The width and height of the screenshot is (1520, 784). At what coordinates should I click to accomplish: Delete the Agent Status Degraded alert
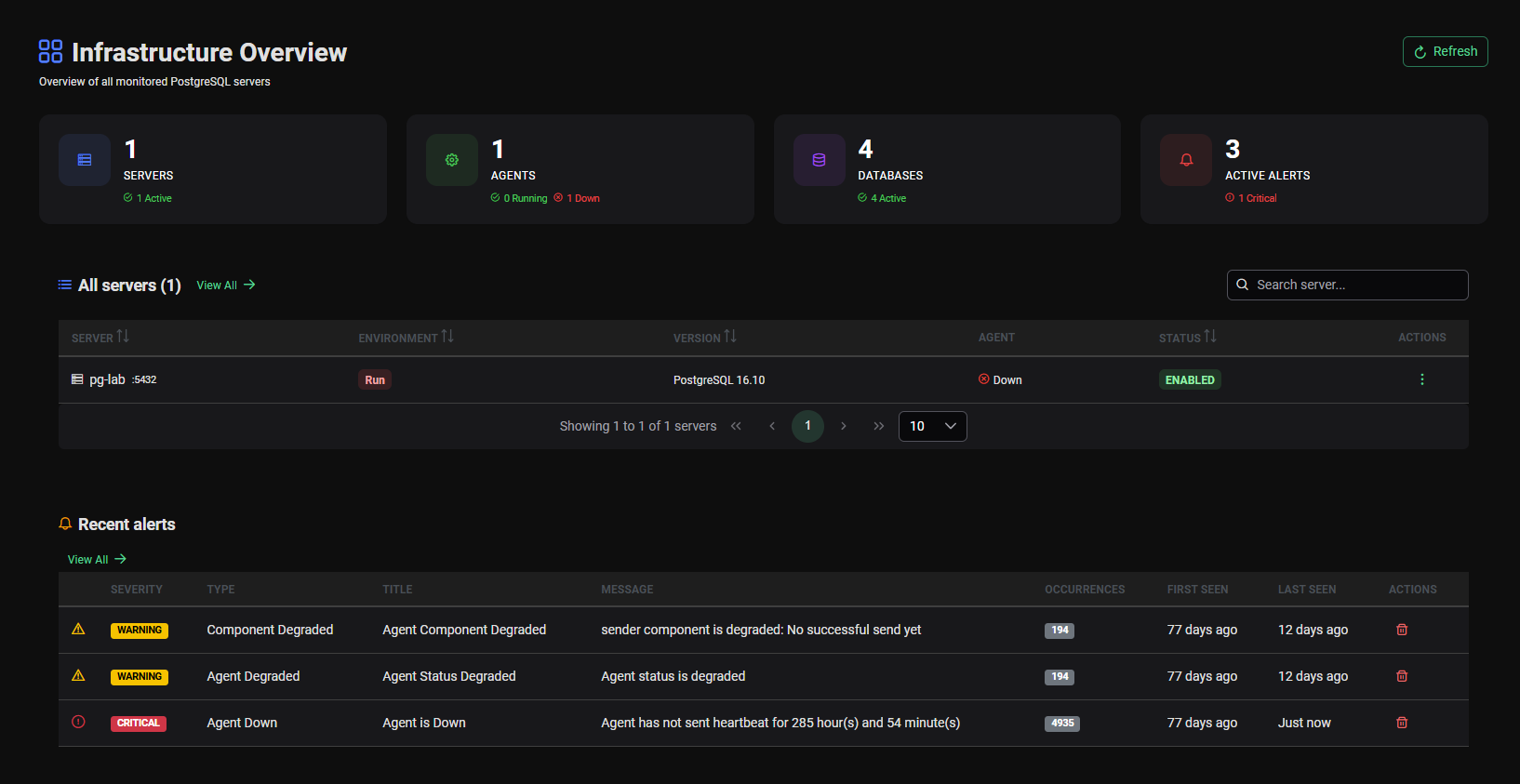coord(1402,676)
